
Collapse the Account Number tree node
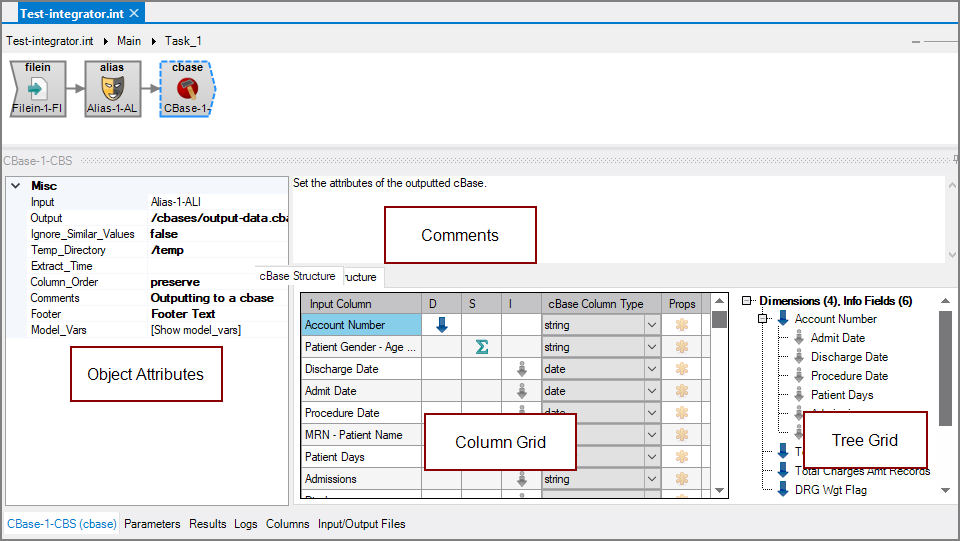click(762, 319)
